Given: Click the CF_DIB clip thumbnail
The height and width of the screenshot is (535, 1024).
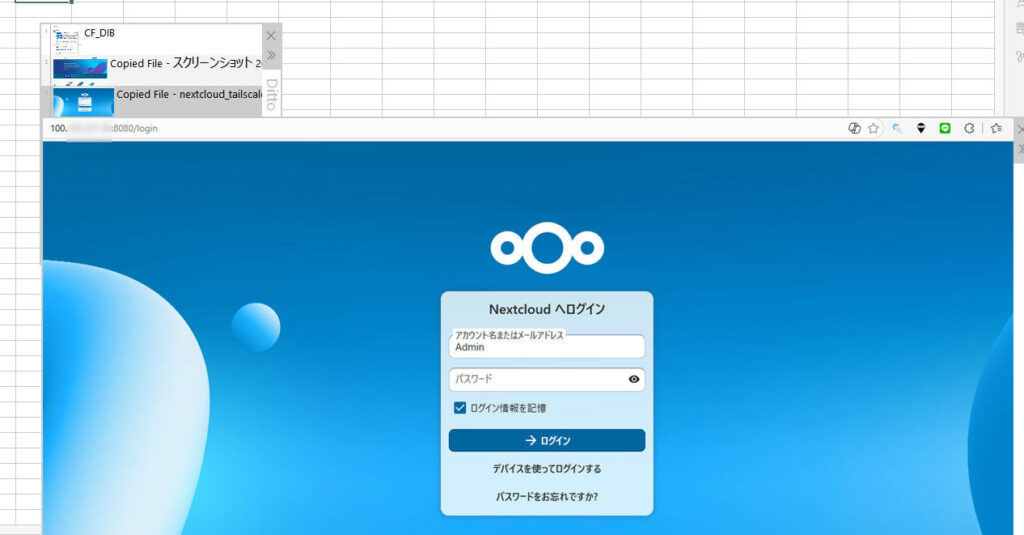Looking at the screenshot, I should (x=65, y=40).
